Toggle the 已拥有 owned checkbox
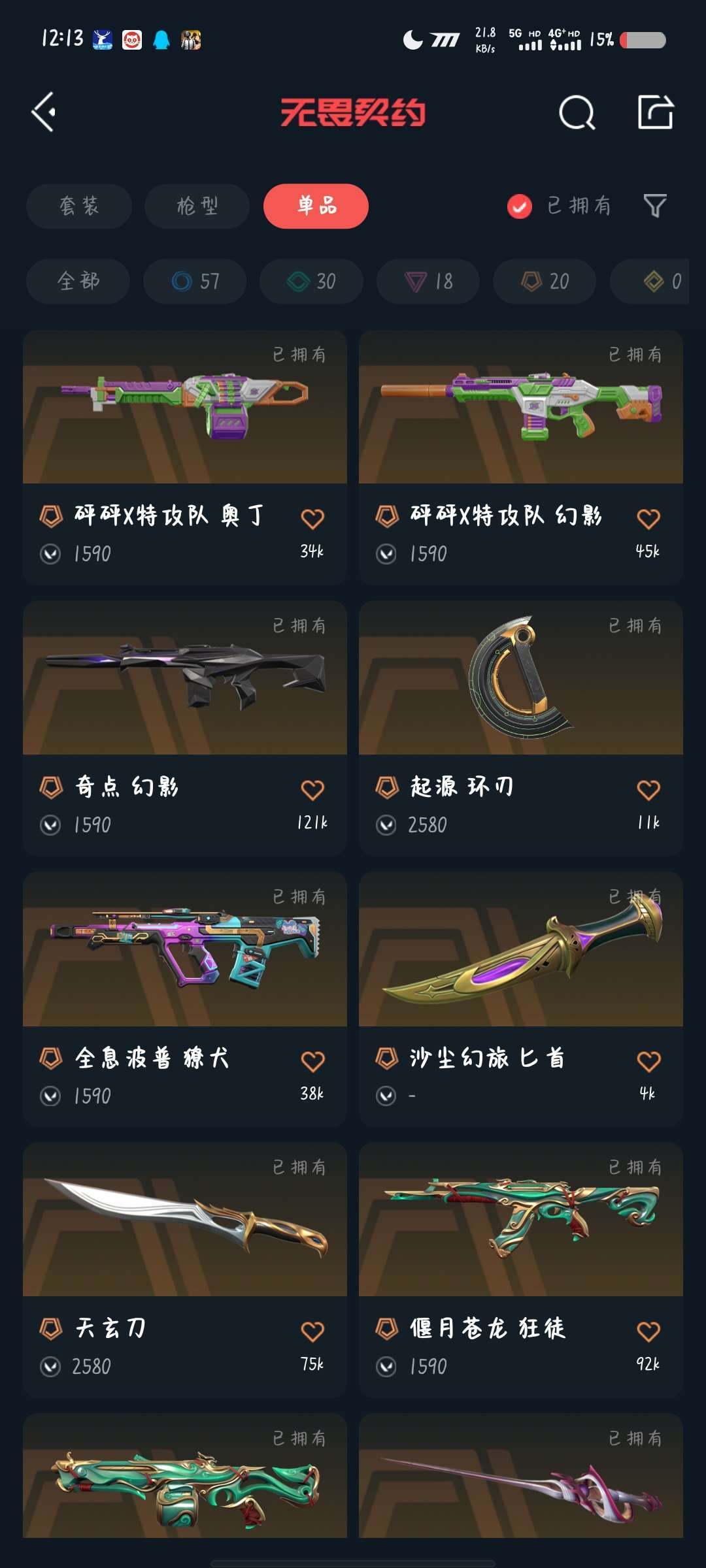This screenshot has height=1568, width=706. point(520,206)
